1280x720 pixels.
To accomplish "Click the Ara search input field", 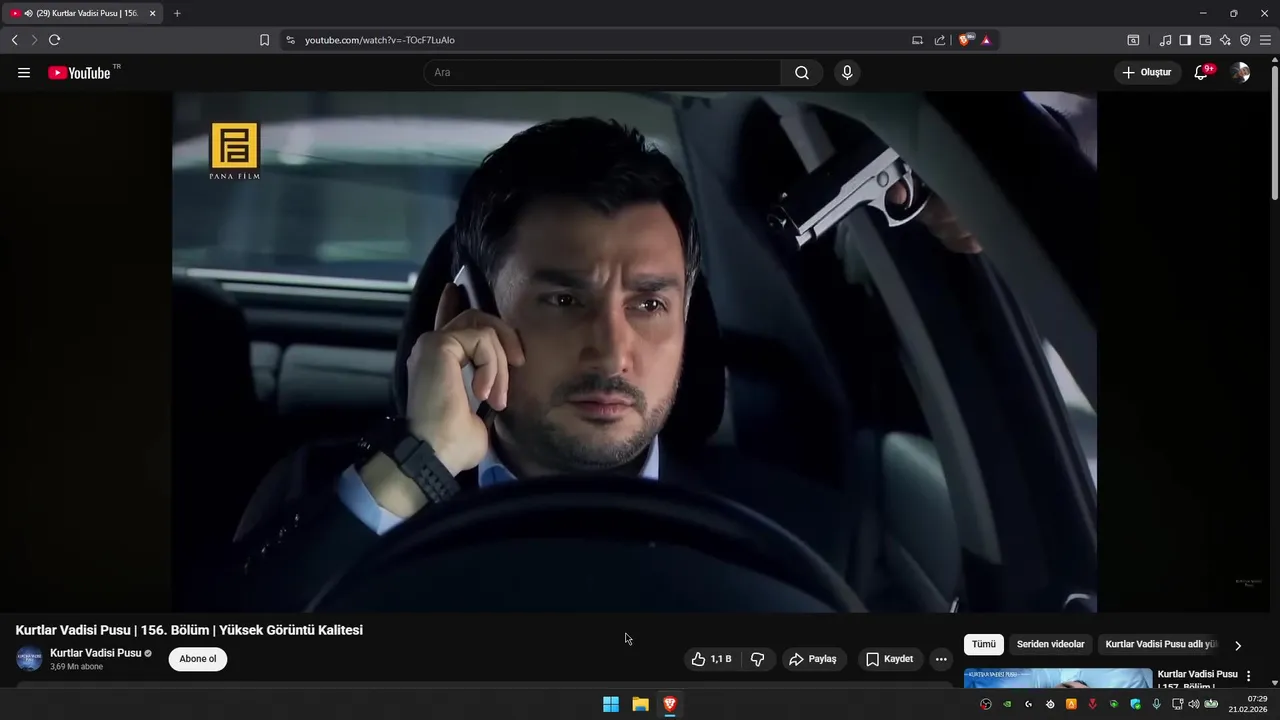I will (x=603, y=72).
